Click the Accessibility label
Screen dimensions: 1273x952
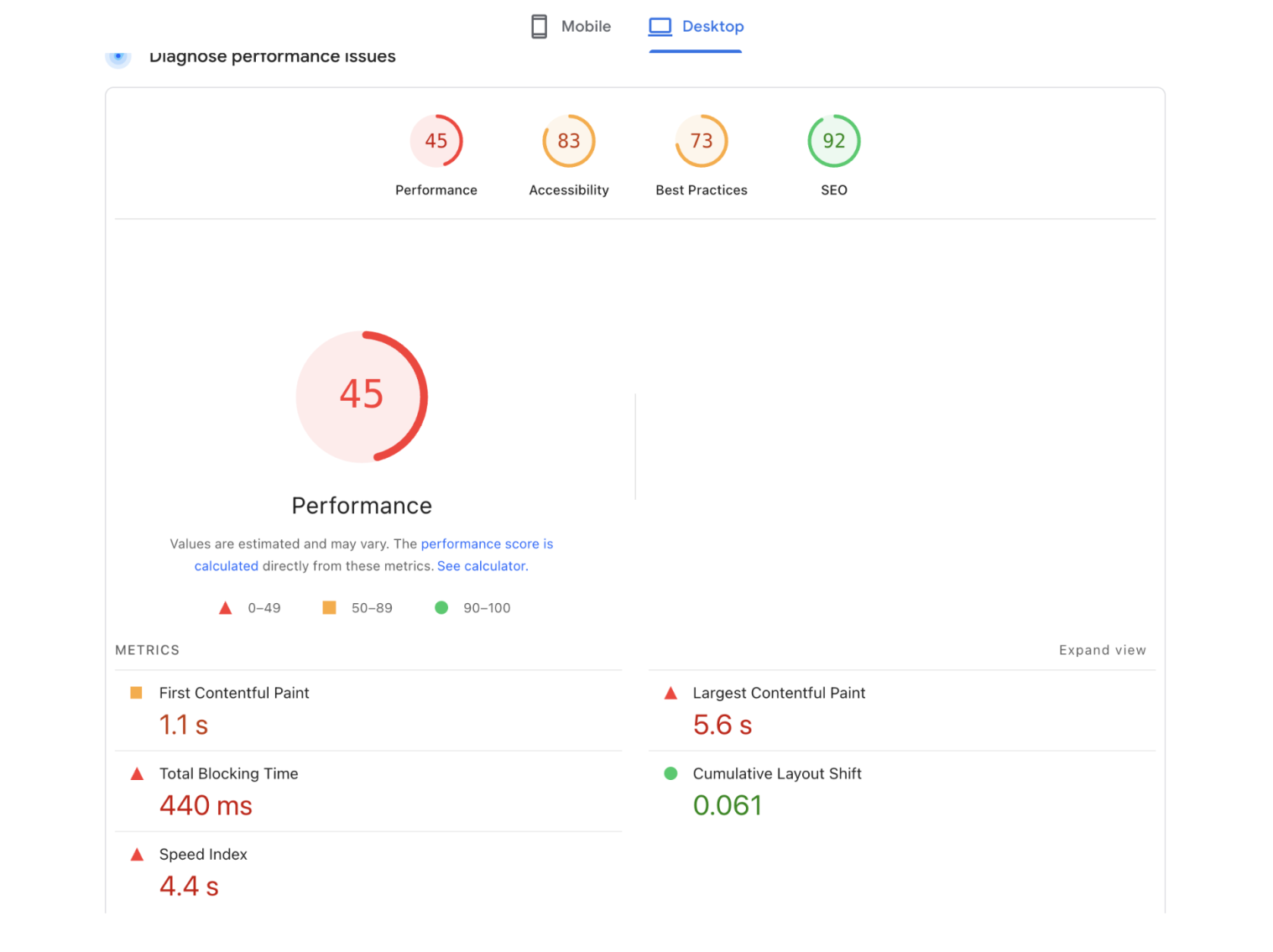569,190
